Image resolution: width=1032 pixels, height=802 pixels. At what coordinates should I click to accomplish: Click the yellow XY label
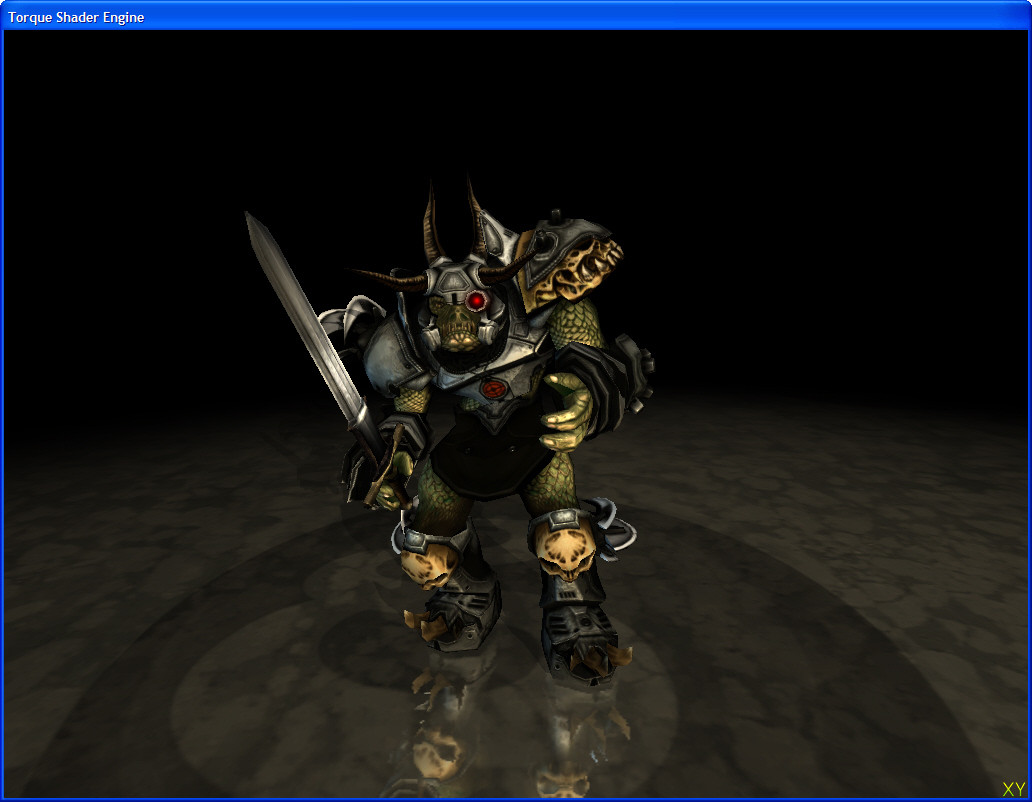tap(1013, 788)
